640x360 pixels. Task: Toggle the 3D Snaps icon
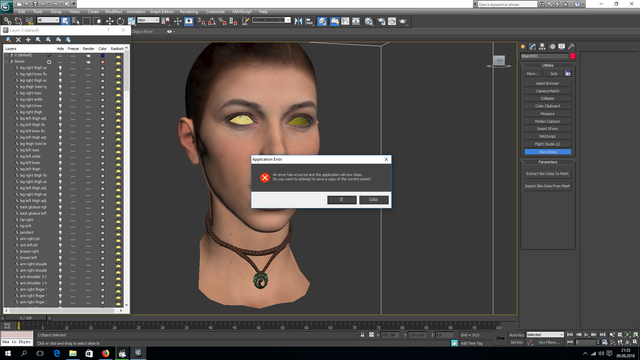201,21
